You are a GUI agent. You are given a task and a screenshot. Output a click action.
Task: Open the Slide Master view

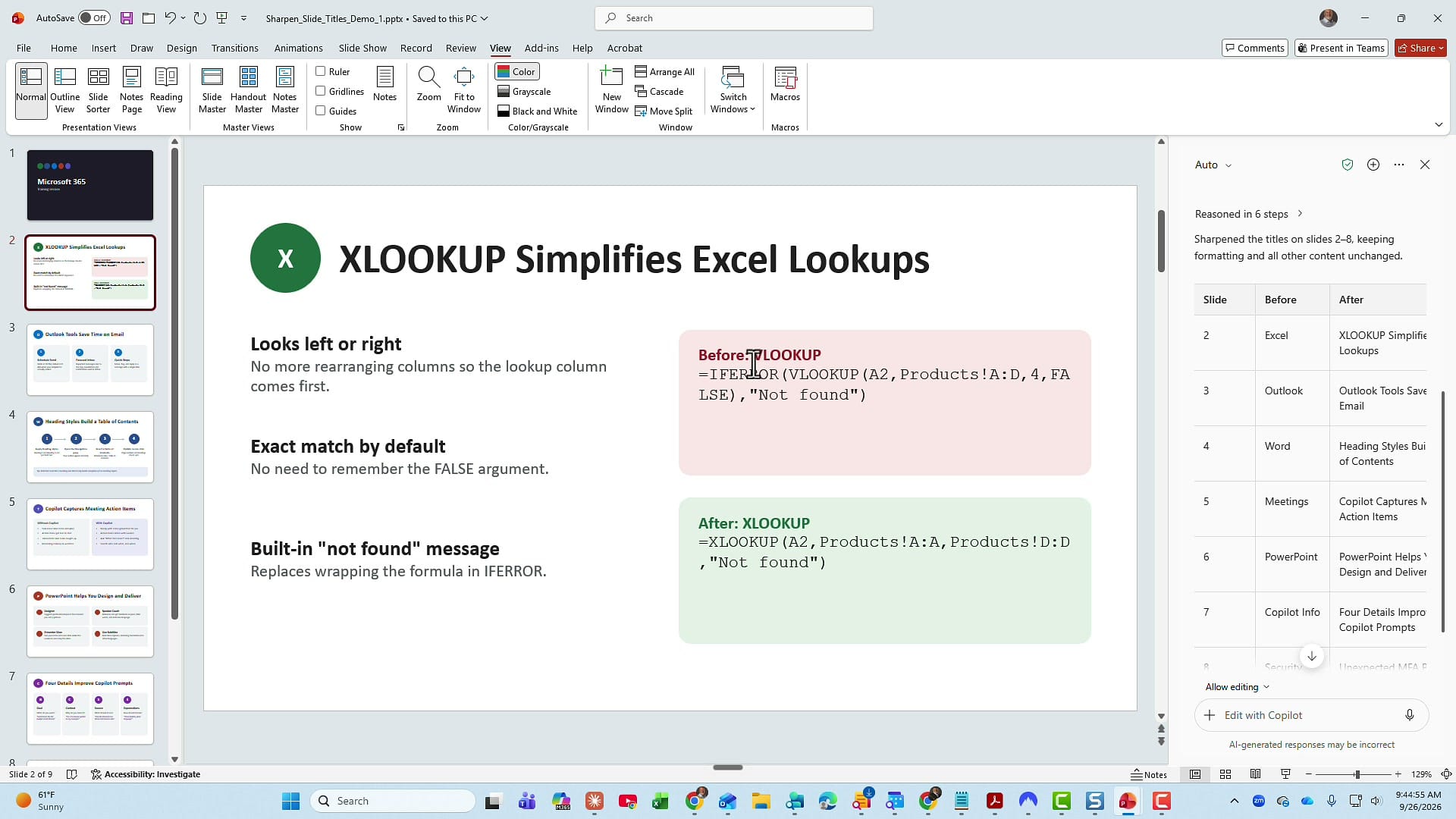[212, 89]
